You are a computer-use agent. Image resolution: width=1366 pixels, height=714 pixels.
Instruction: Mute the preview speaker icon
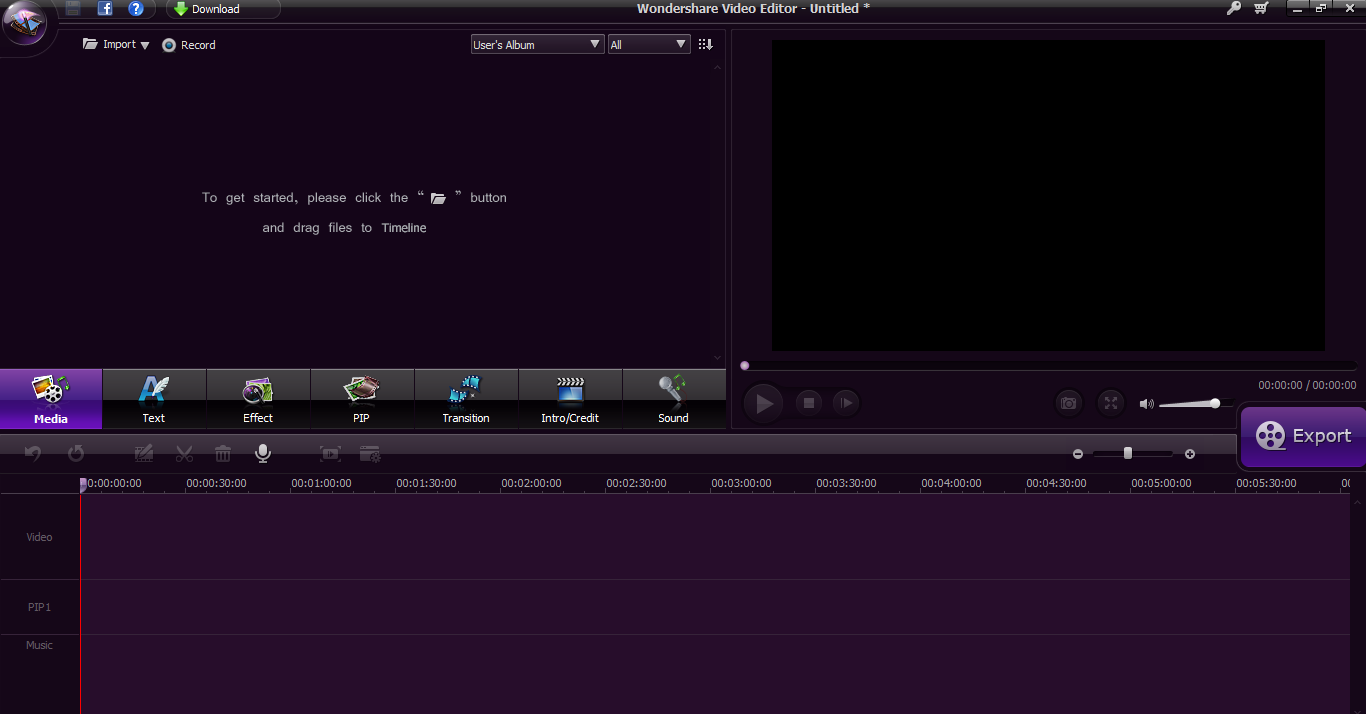(1147, 404)
